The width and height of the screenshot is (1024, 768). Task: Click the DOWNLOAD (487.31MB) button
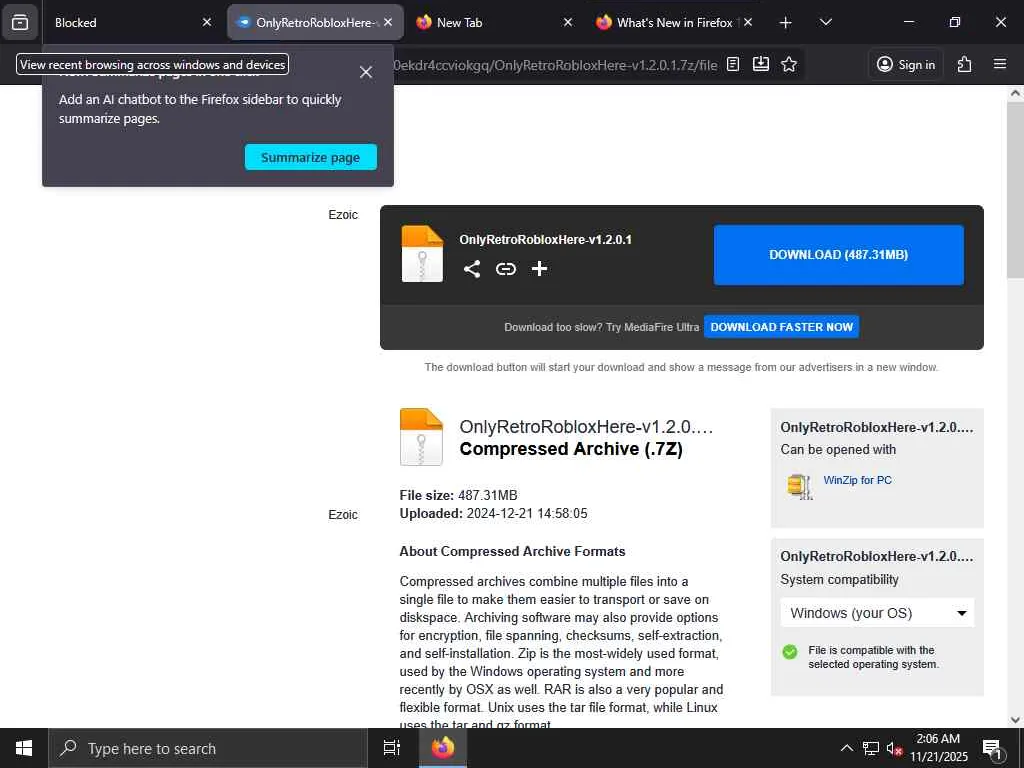(x=839, y=255)
